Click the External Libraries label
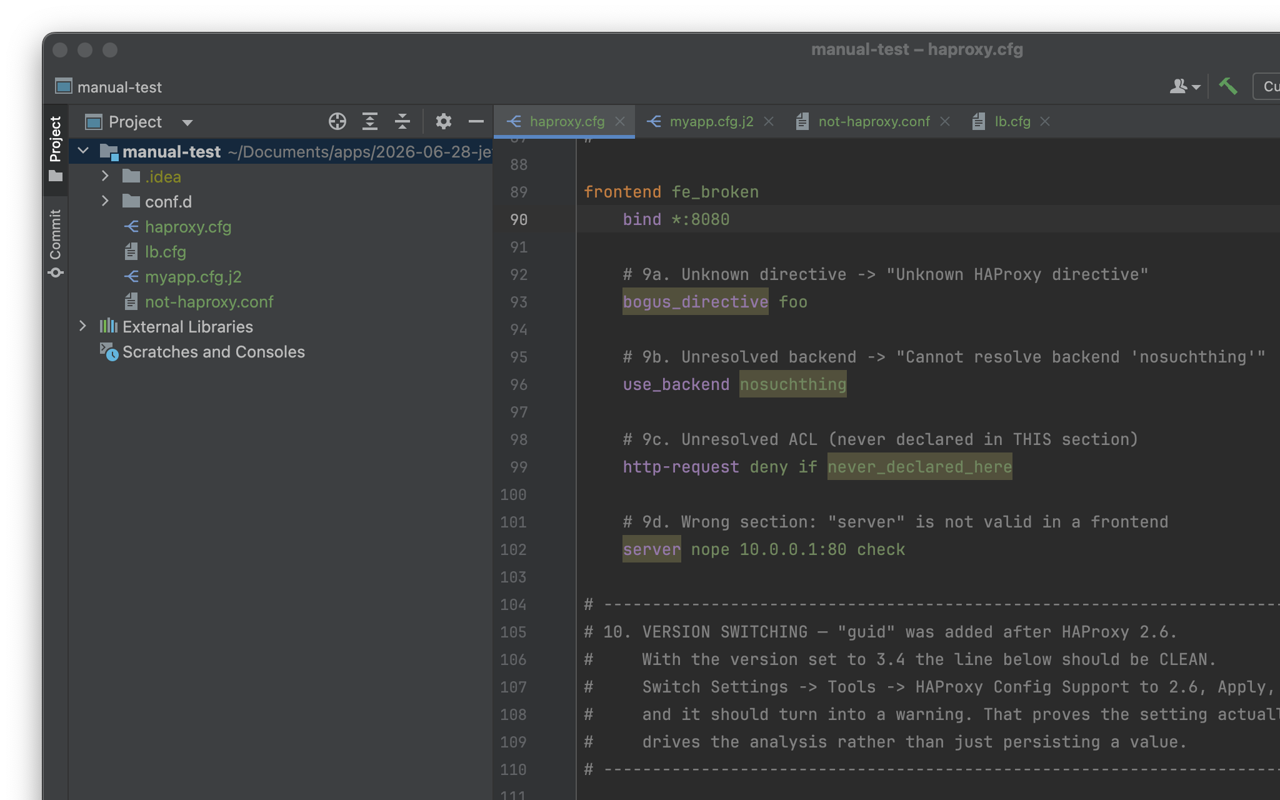1280x800 pixels. (x=187, y=326)
